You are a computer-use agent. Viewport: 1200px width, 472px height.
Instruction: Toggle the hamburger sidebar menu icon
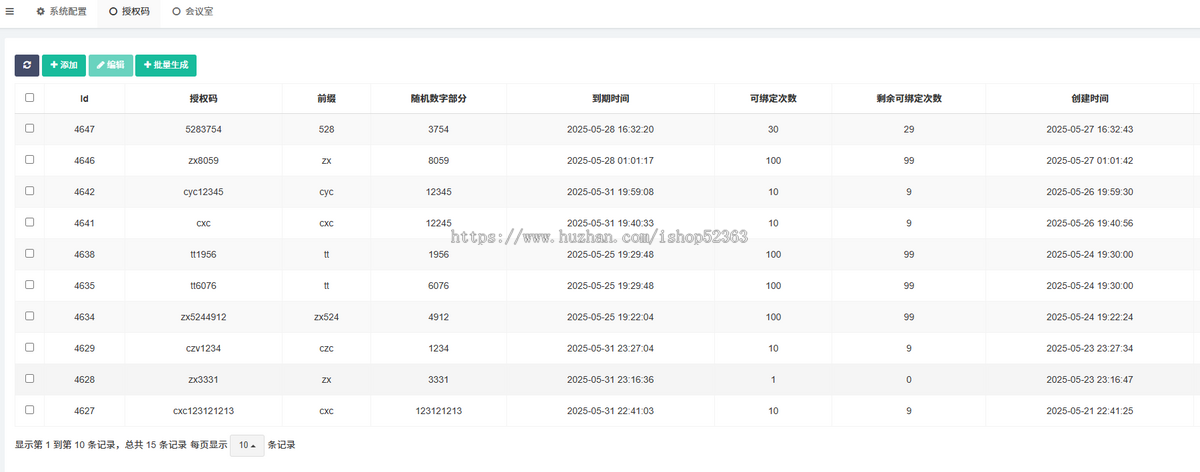(9, 12)
